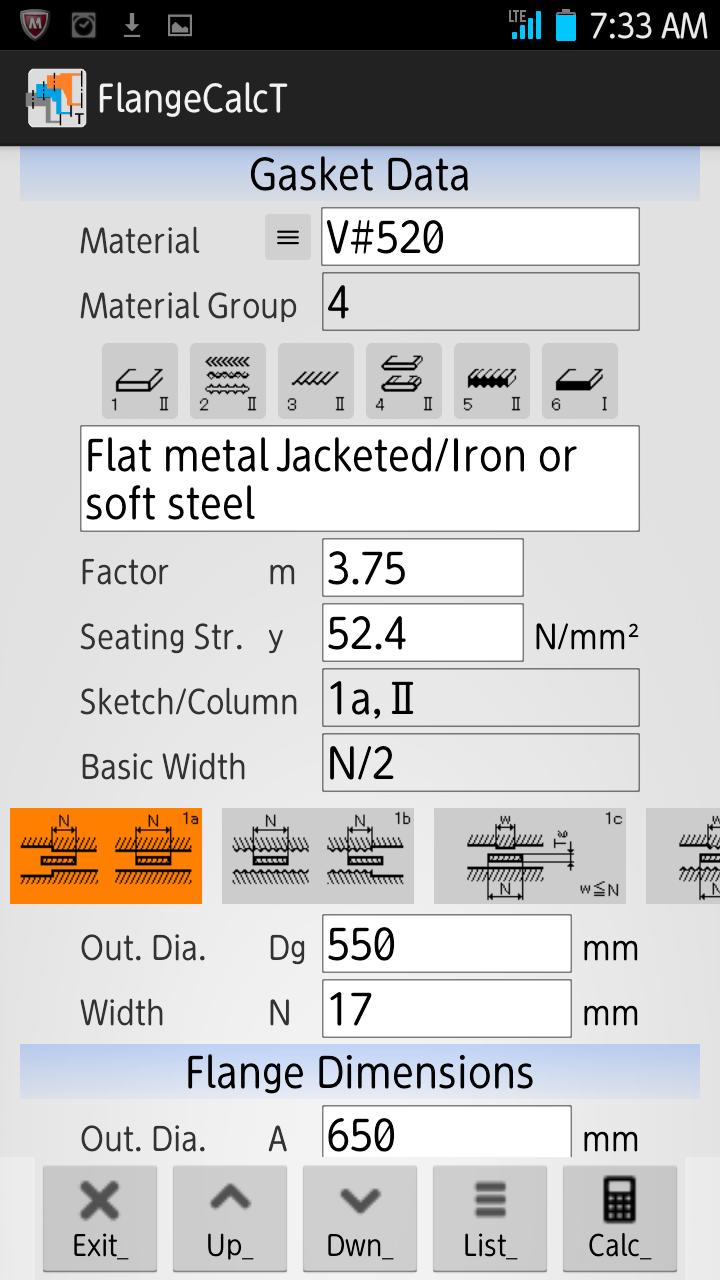This screenshot has height=1280, width=720.
Task: Tap the picture notification icon
Action: pos(180,26)
